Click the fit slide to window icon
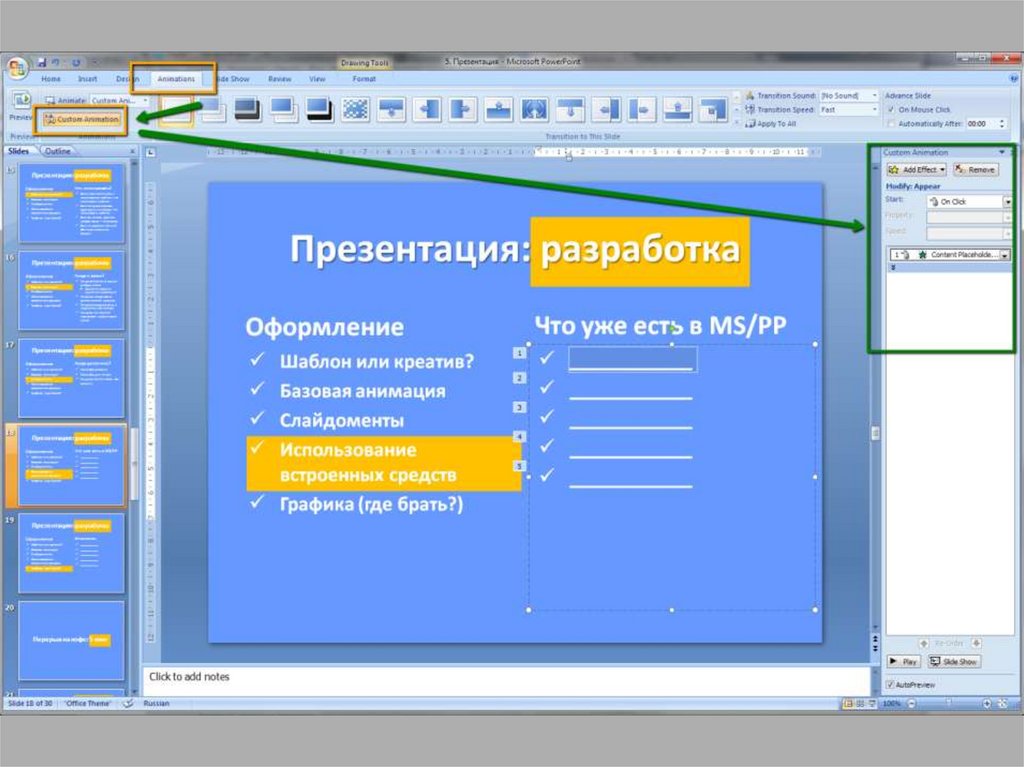The width and height of the screenshot is (1024, 767). [1003, 704]
